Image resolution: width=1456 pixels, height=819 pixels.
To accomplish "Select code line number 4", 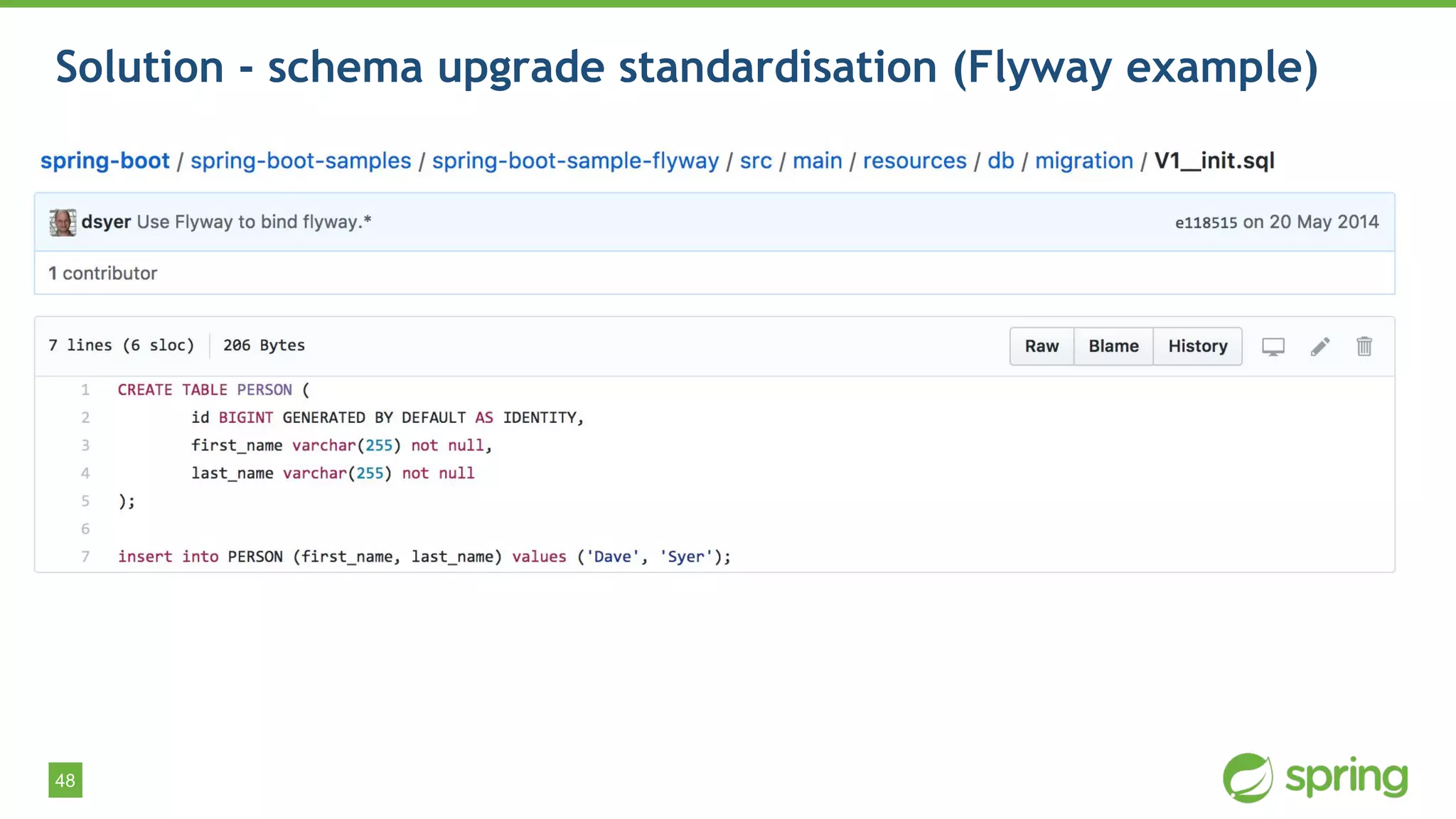I will 85,473.
